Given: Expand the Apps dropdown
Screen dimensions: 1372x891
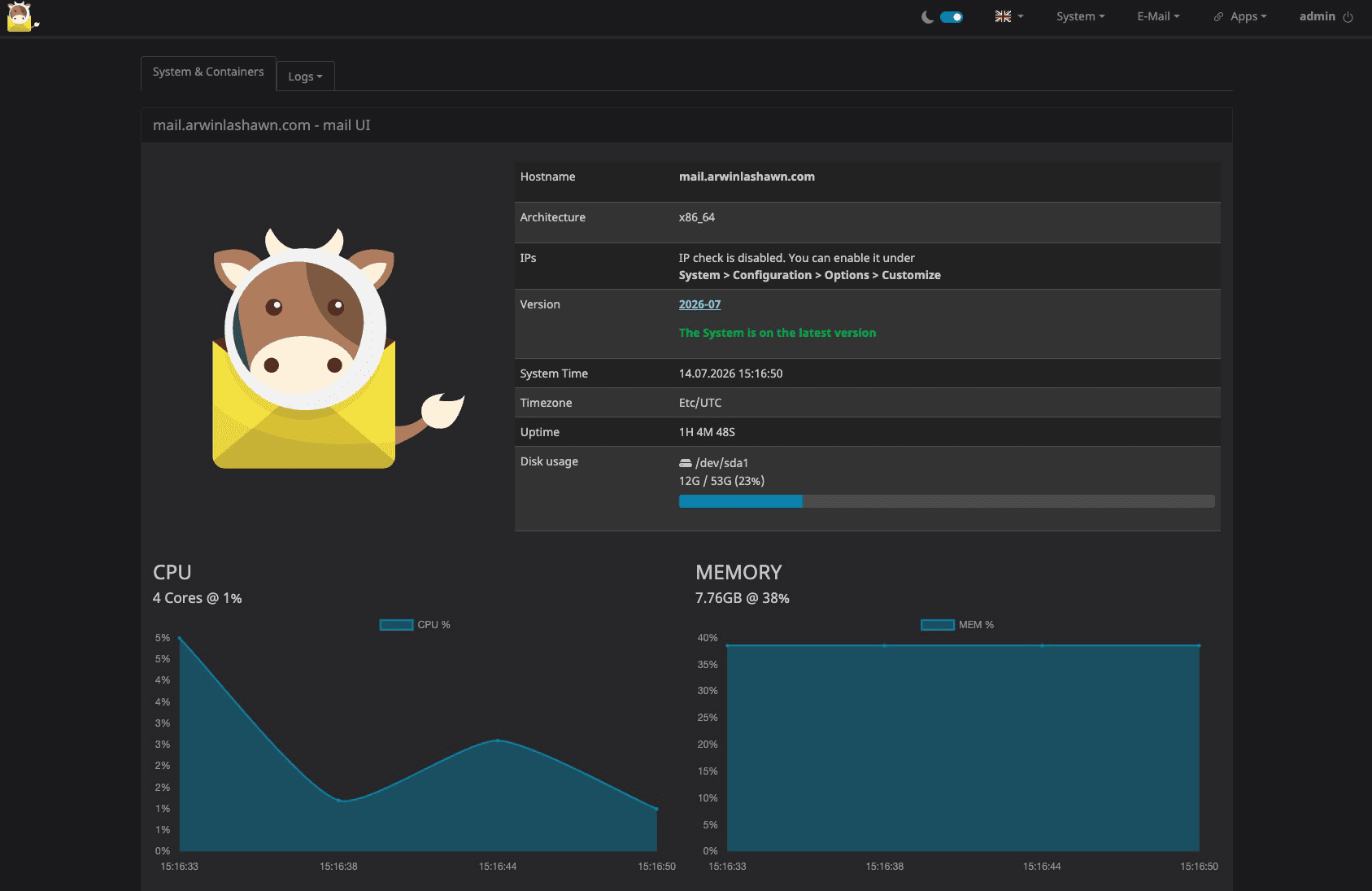Looking at the screenshot, I should point(1248,16).
